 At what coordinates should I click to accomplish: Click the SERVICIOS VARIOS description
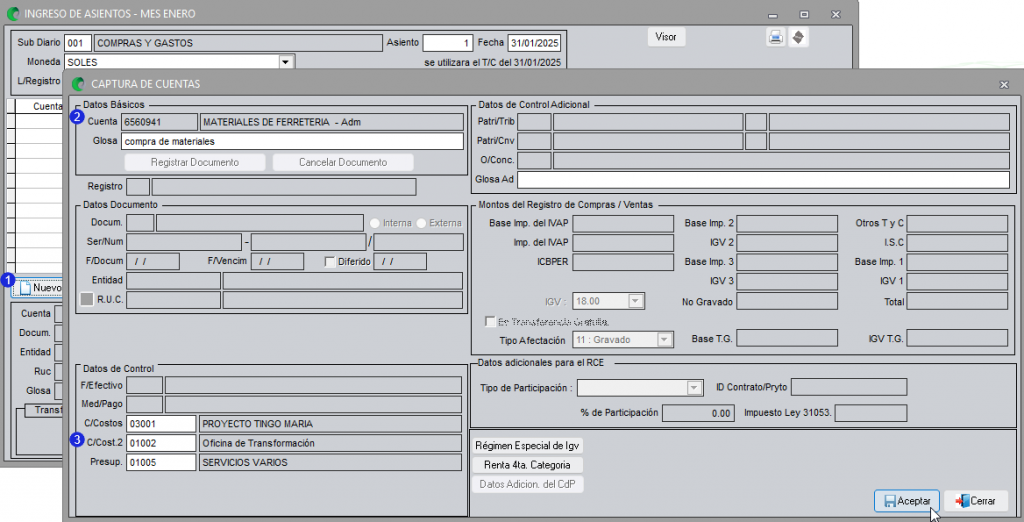click(x=330, y=463)
